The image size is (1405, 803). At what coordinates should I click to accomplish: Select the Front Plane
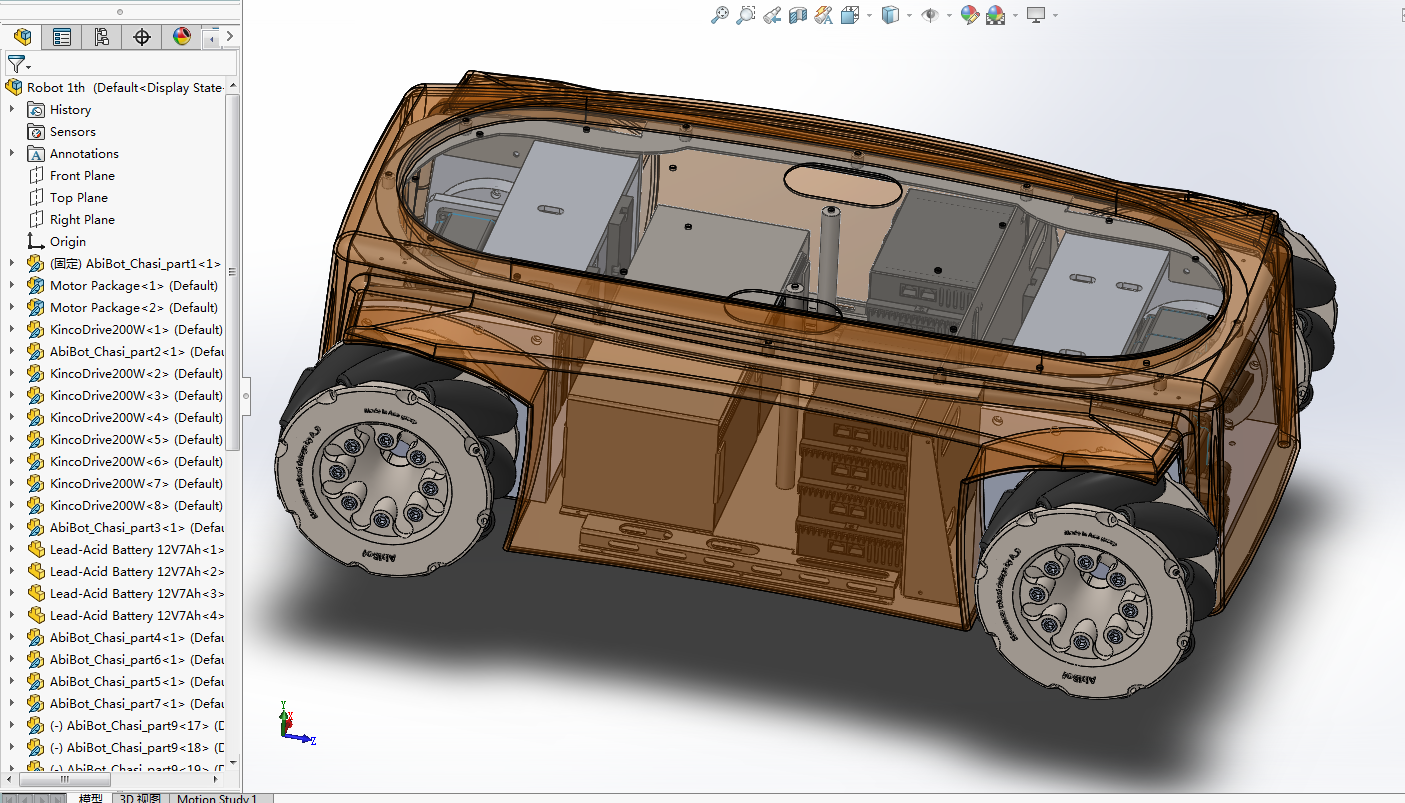point(82,175)
